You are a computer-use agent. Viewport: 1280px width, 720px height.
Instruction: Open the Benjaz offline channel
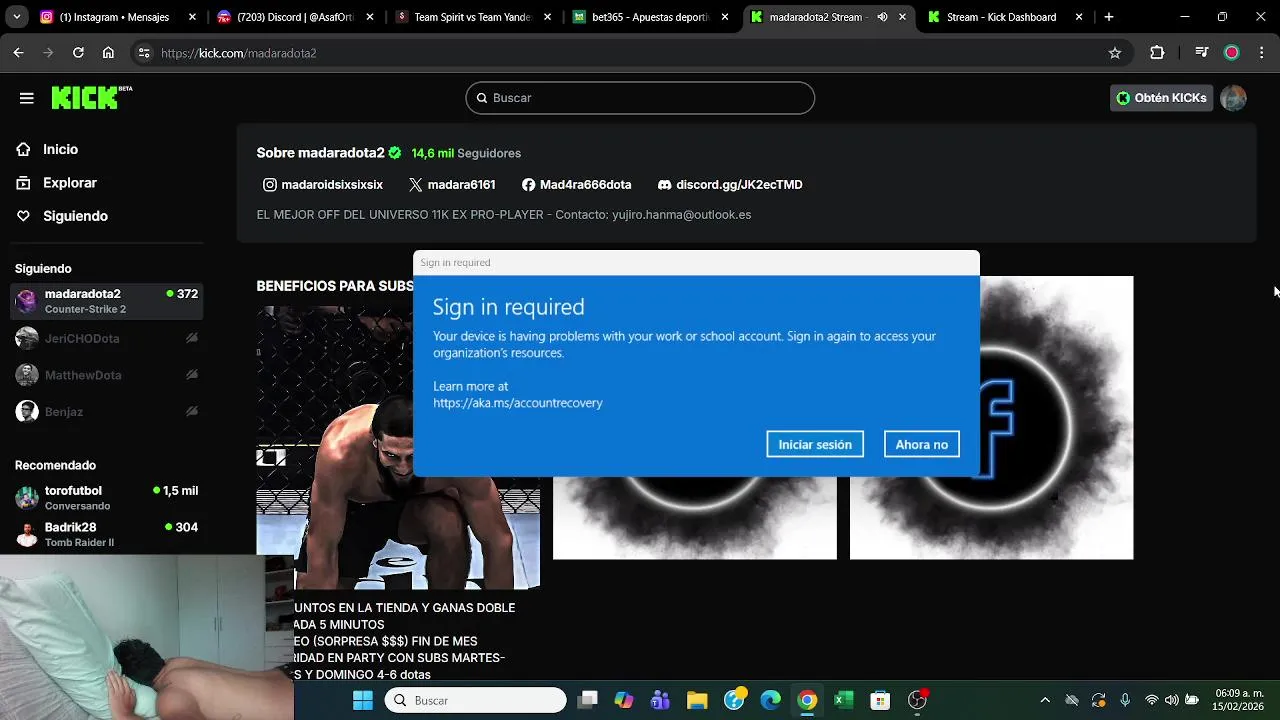pos(106,411)
